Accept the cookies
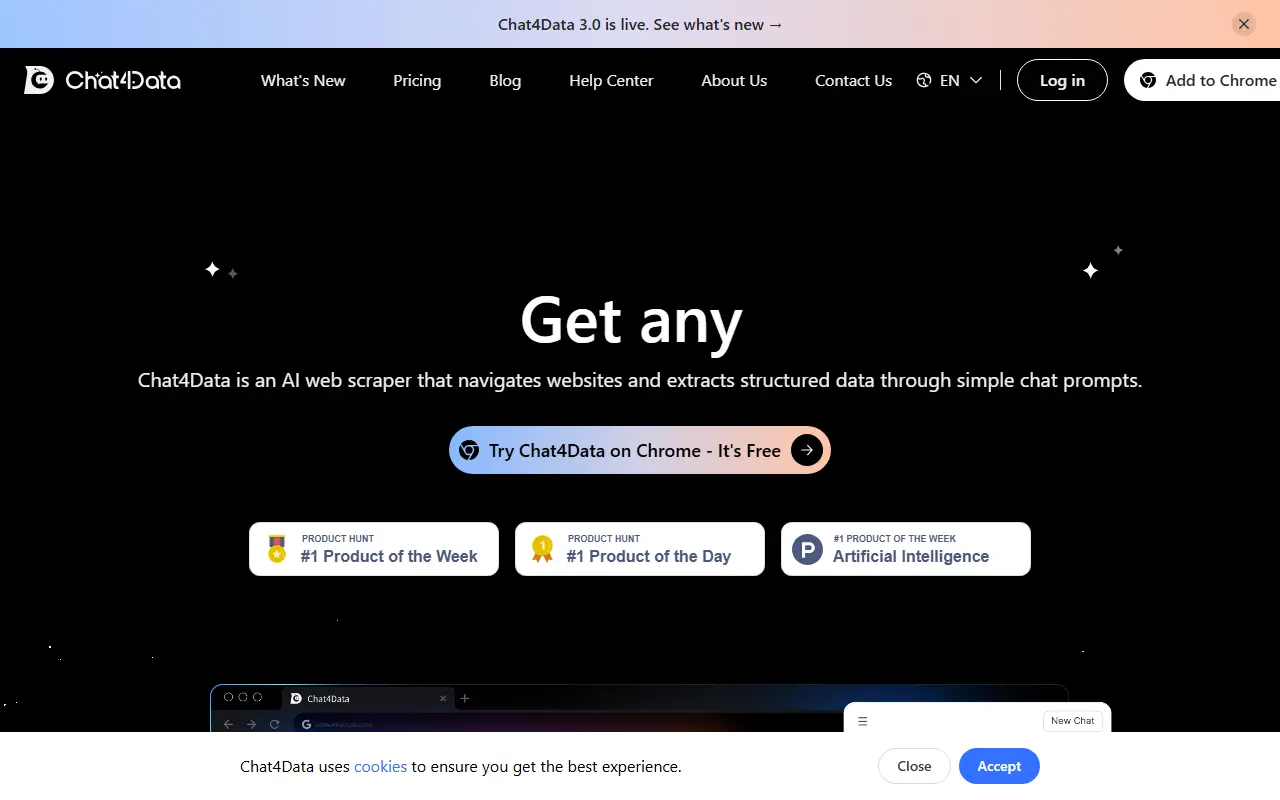Viewport: 1280px width, 800px height. point(999,766)
